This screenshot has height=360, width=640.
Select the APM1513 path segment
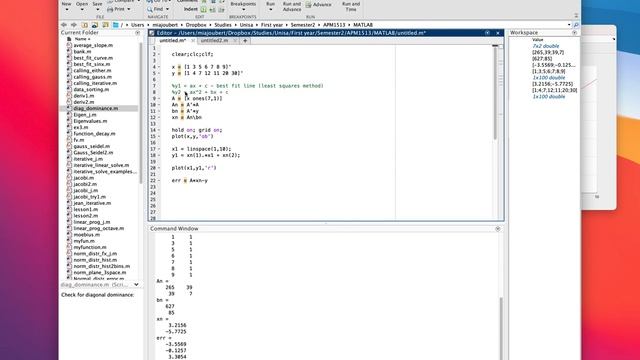tap(334, 25)
